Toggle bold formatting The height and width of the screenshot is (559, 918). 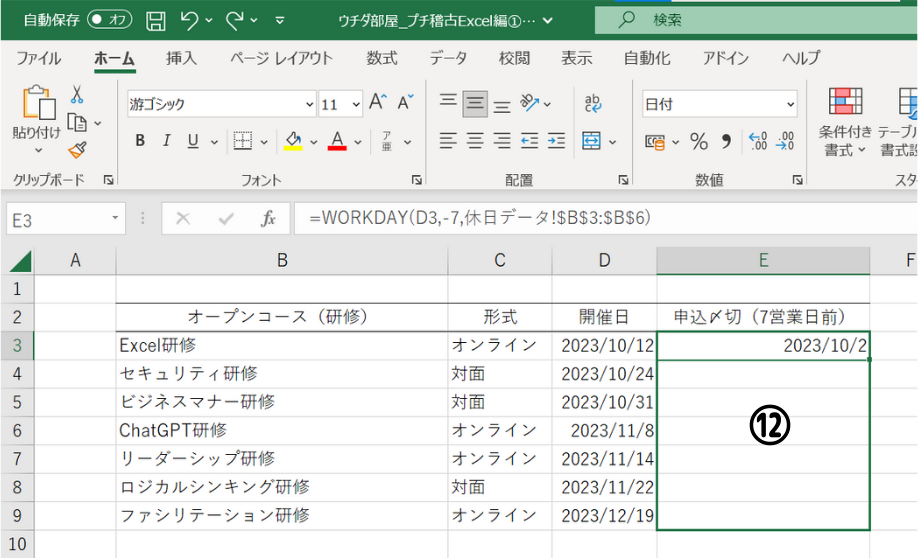coord(140,141)
